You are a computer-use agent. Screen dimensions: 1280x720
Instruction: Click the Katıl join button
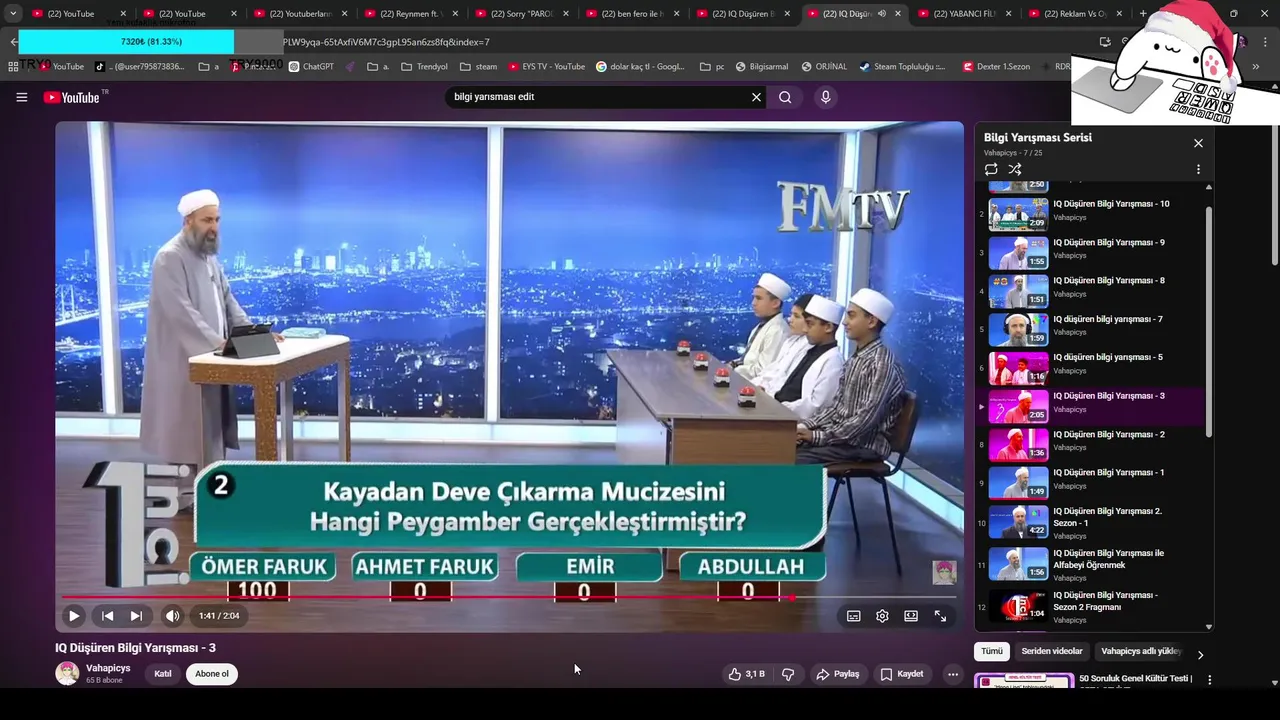pos(163,674)
